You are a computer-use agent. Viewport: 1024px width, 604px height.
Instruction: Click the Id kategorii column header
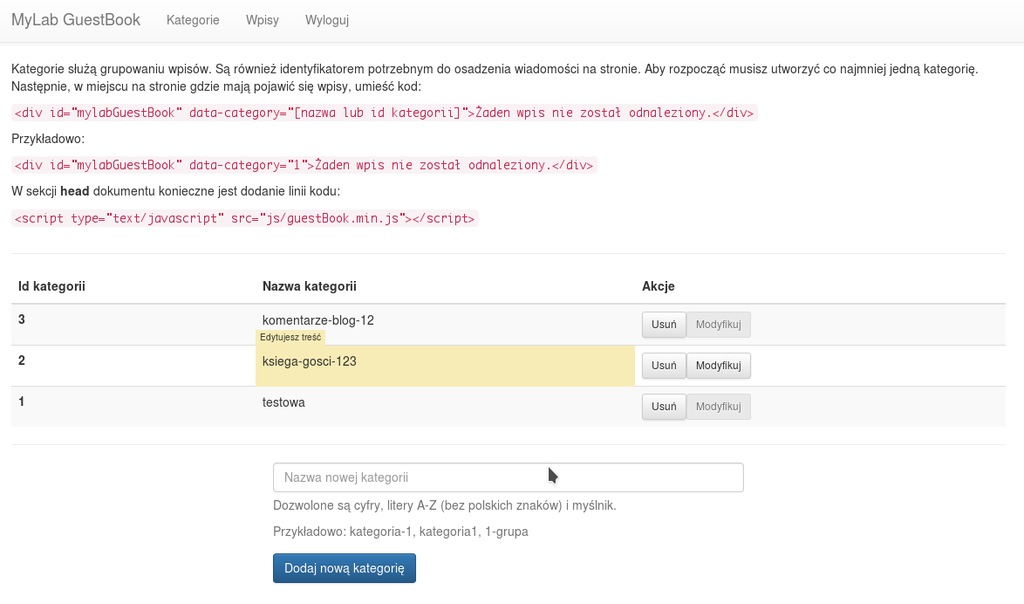tap(52, 286)
